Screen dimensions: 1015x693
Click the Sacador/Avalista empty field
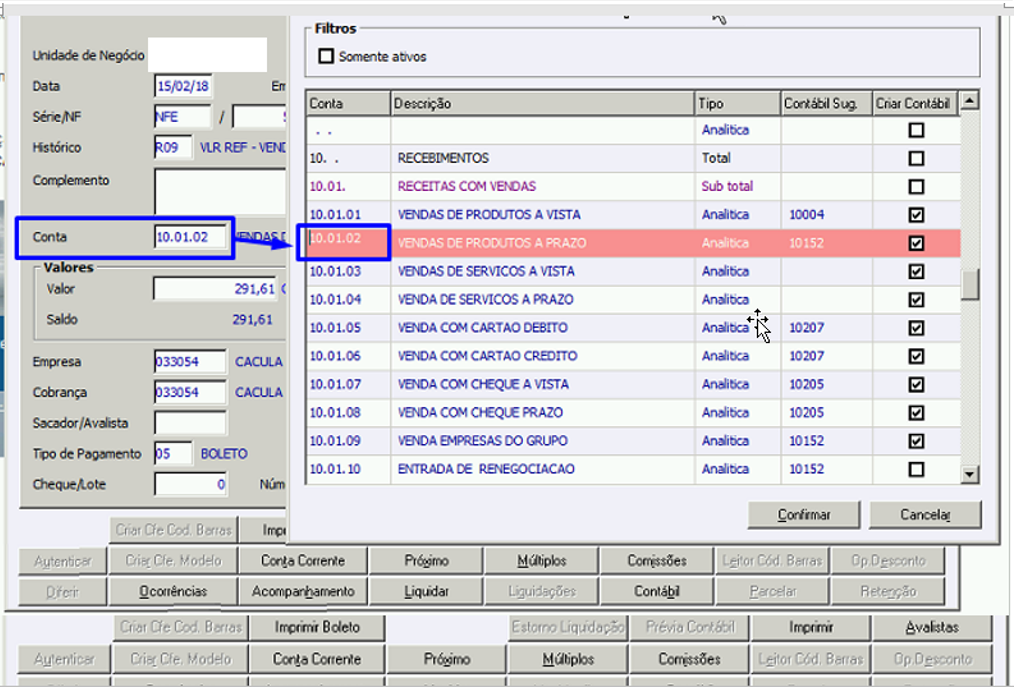coord(190,423)
